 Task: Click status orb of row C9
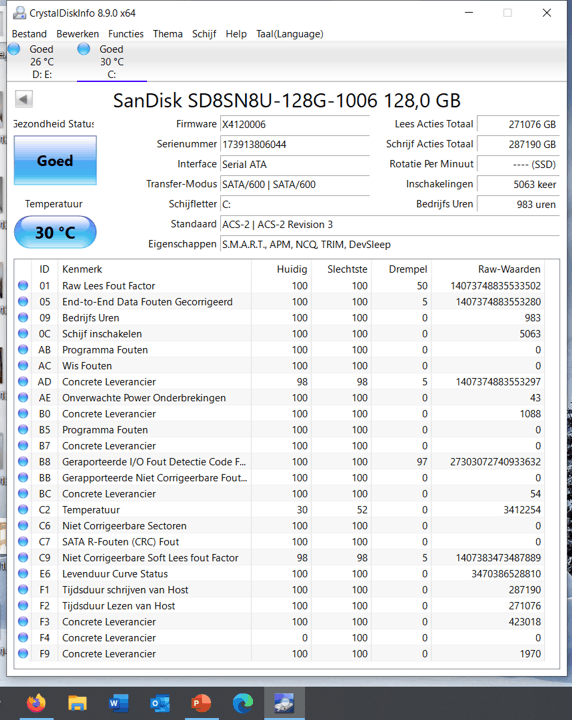[x=23, y=558]
